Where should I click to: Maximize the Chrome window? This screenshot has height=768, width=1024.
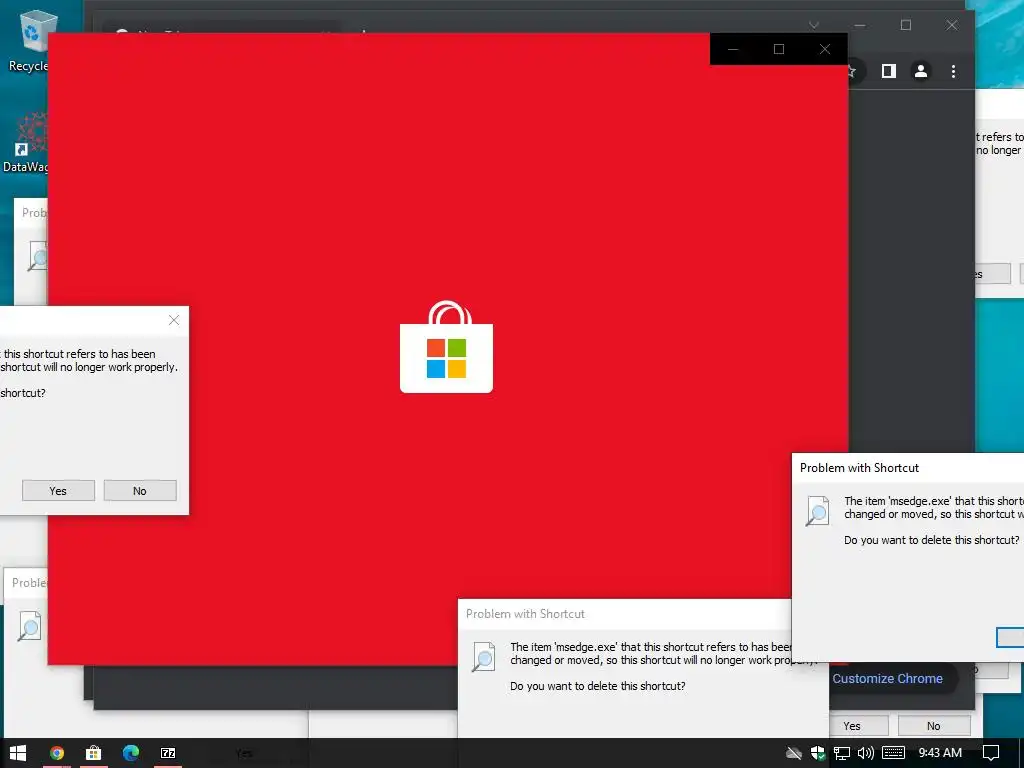pyautogui.click(x=906, y=25)
